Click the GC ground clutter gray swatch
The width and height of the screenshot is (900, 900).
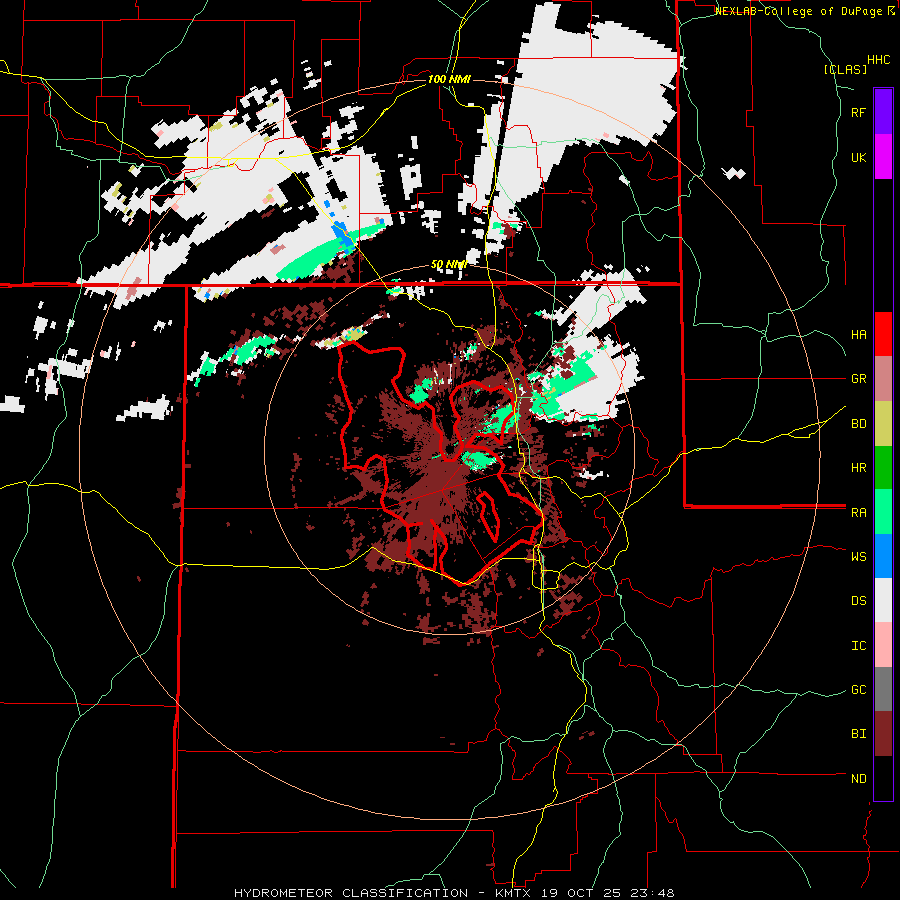pos(883,689)
